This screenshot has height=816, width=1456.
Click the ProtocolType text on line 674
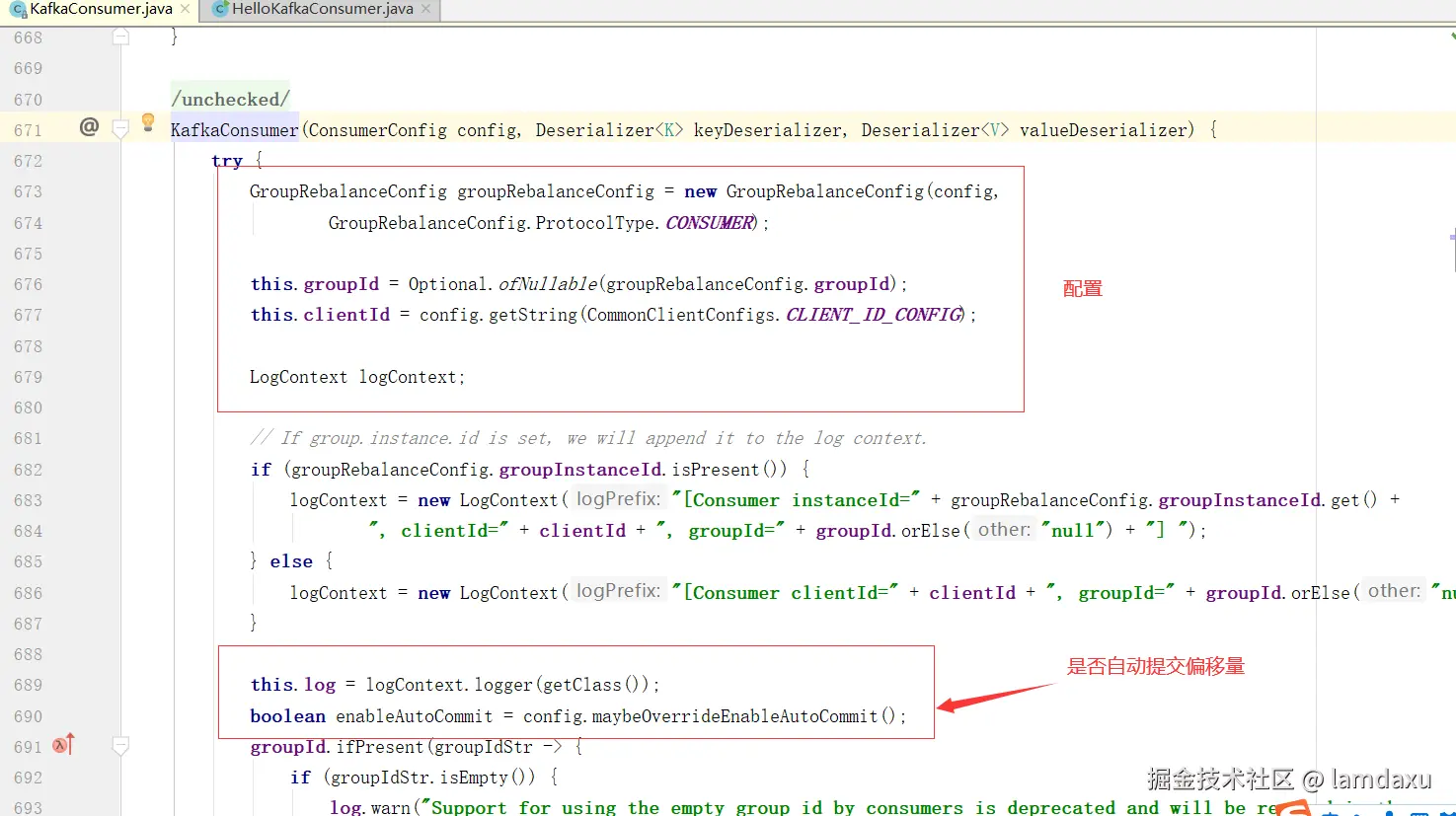[x=595, y=223]
